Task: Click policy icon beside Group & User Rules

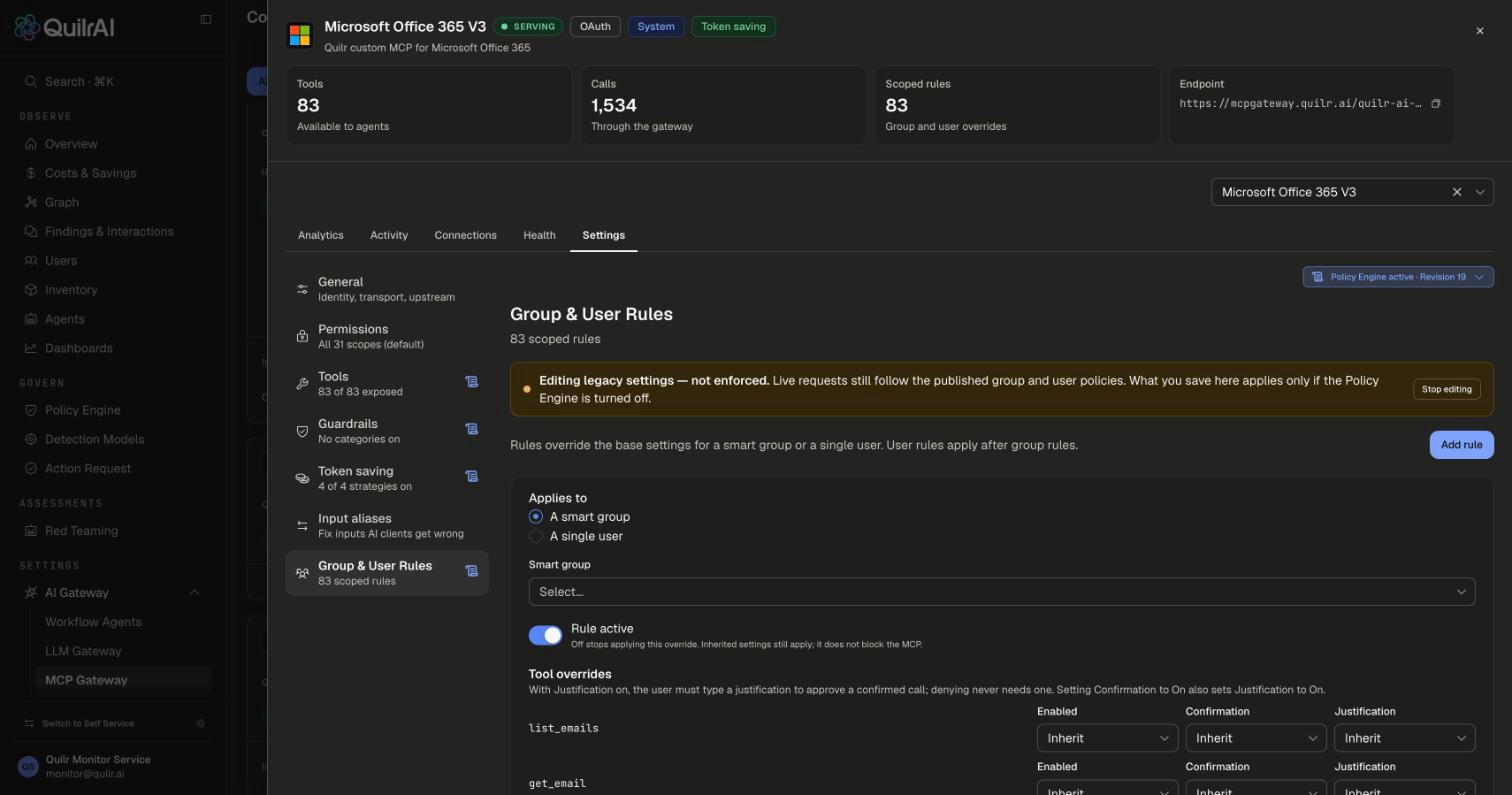Action: coord(472,571)
